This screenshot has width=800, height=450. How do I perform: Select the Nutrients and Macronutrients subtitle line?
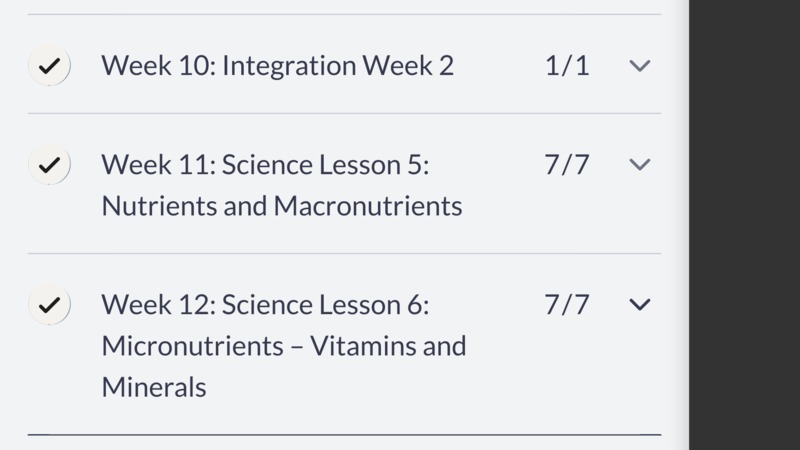pos(282,206)
